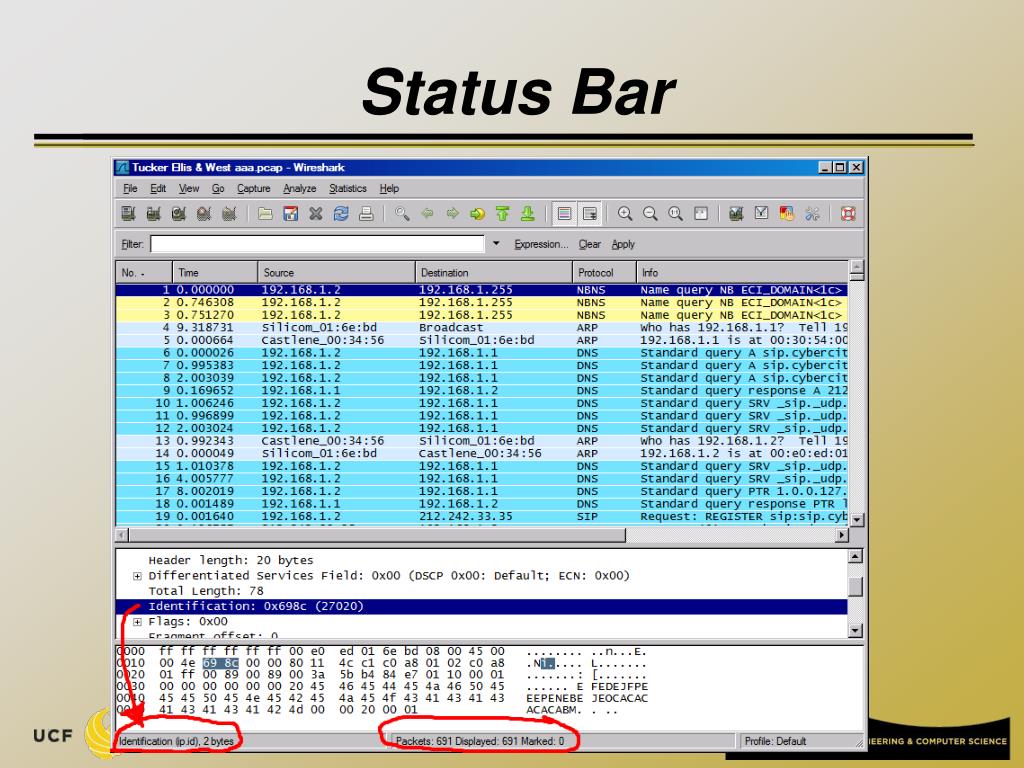This screenshot has width=1024, height=768.
Task: Edit coloring rules icon
Action: coord(787,214)
